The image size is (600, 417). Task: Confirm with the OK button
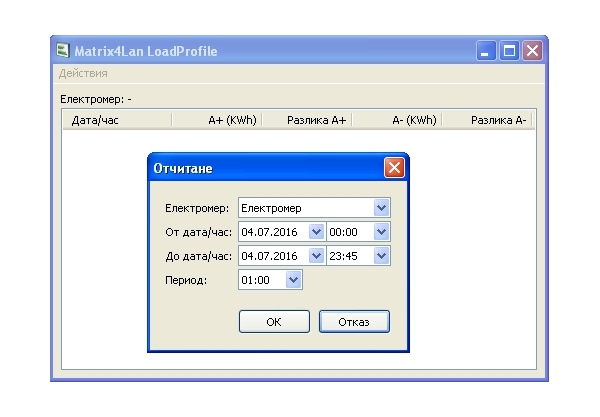click(274, 322)
